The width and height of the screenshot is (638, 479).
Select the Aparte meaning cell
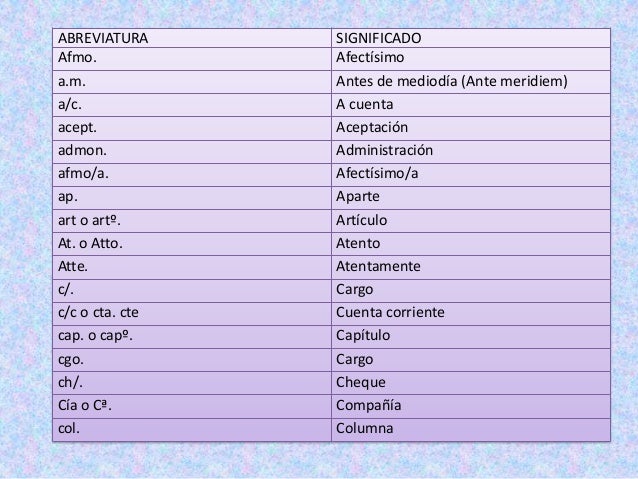(471, 198)
